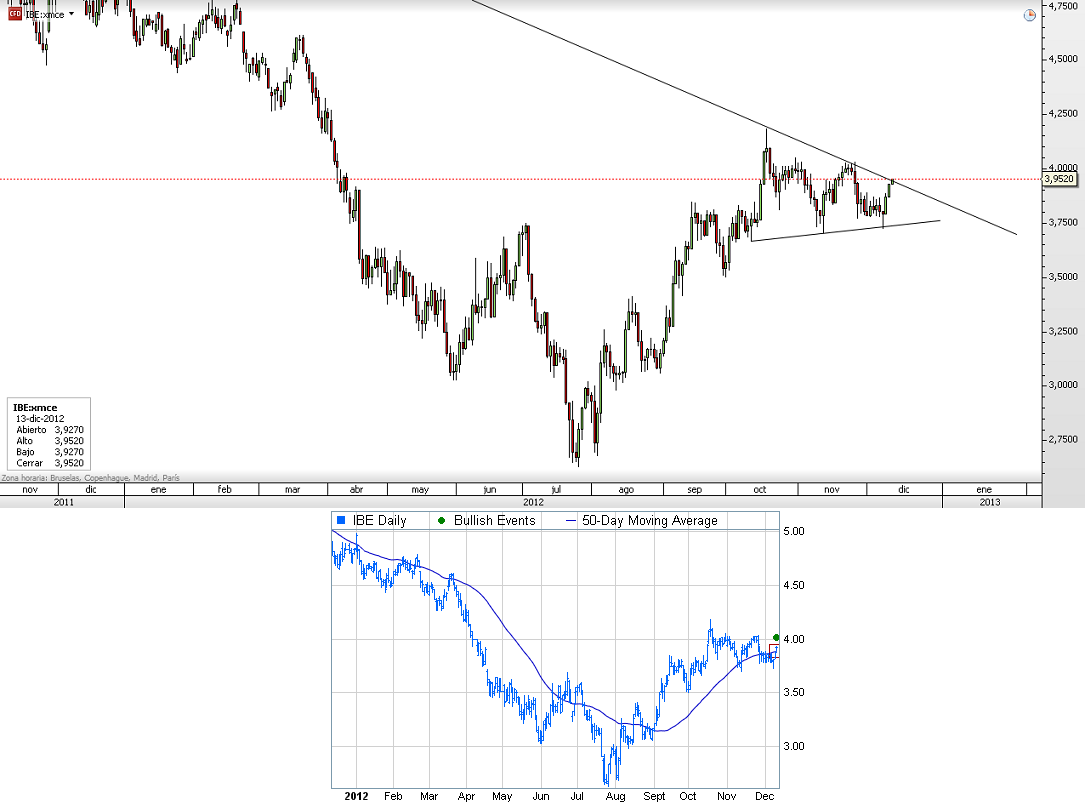Click the 'jun' month label on time axis
The image size is (1085, 806).
tap(490, 489)
